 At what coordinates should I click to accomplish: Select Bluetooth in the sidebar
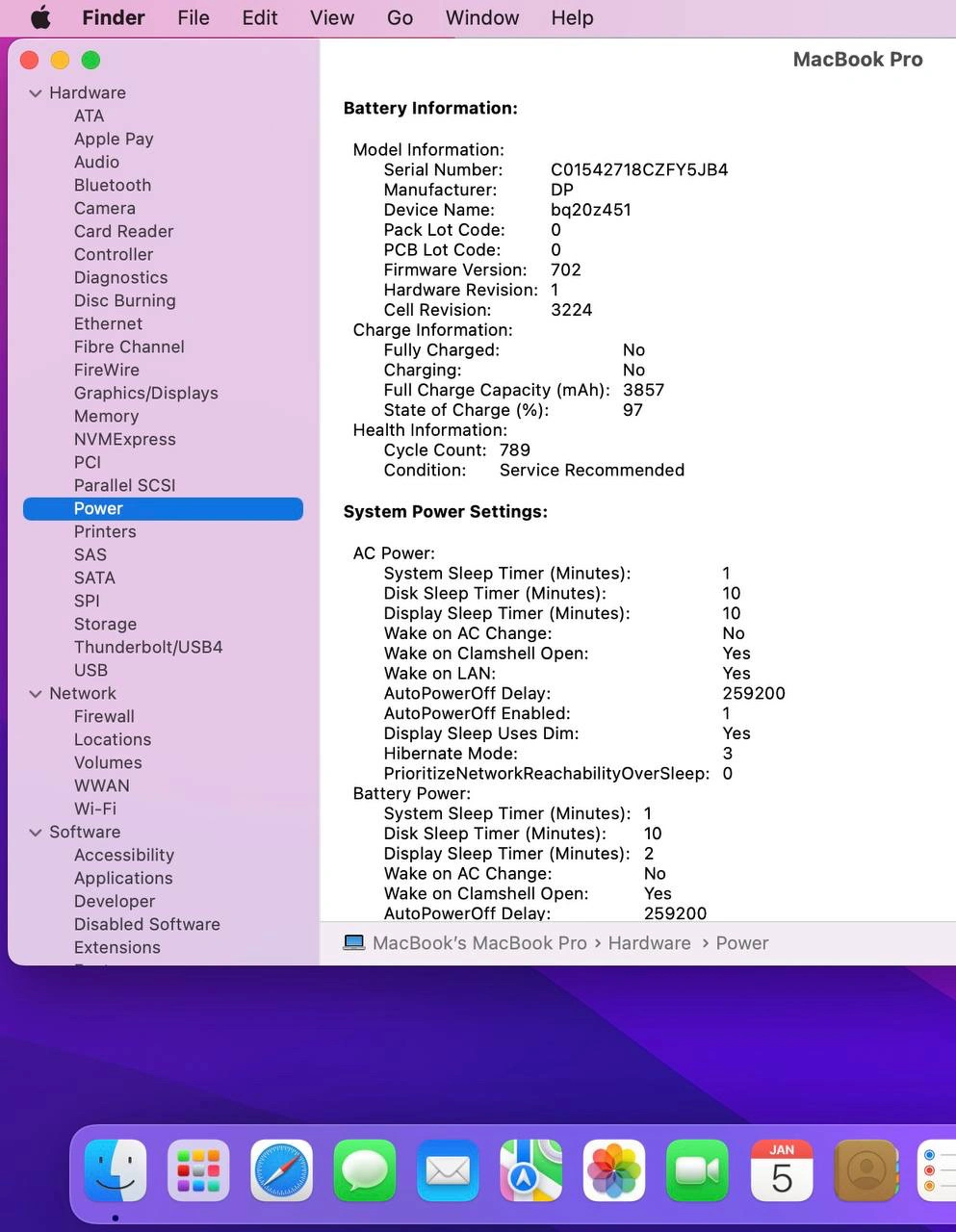(113, 185)
